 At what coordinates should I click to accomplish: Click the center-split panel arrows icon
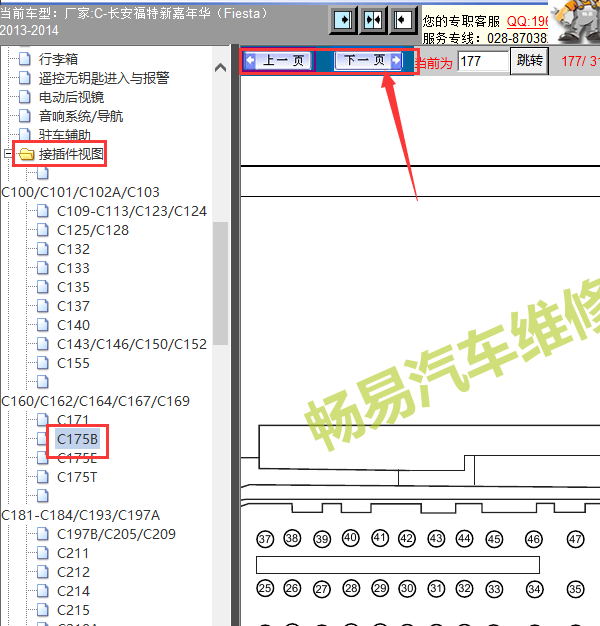click(373, 20)
